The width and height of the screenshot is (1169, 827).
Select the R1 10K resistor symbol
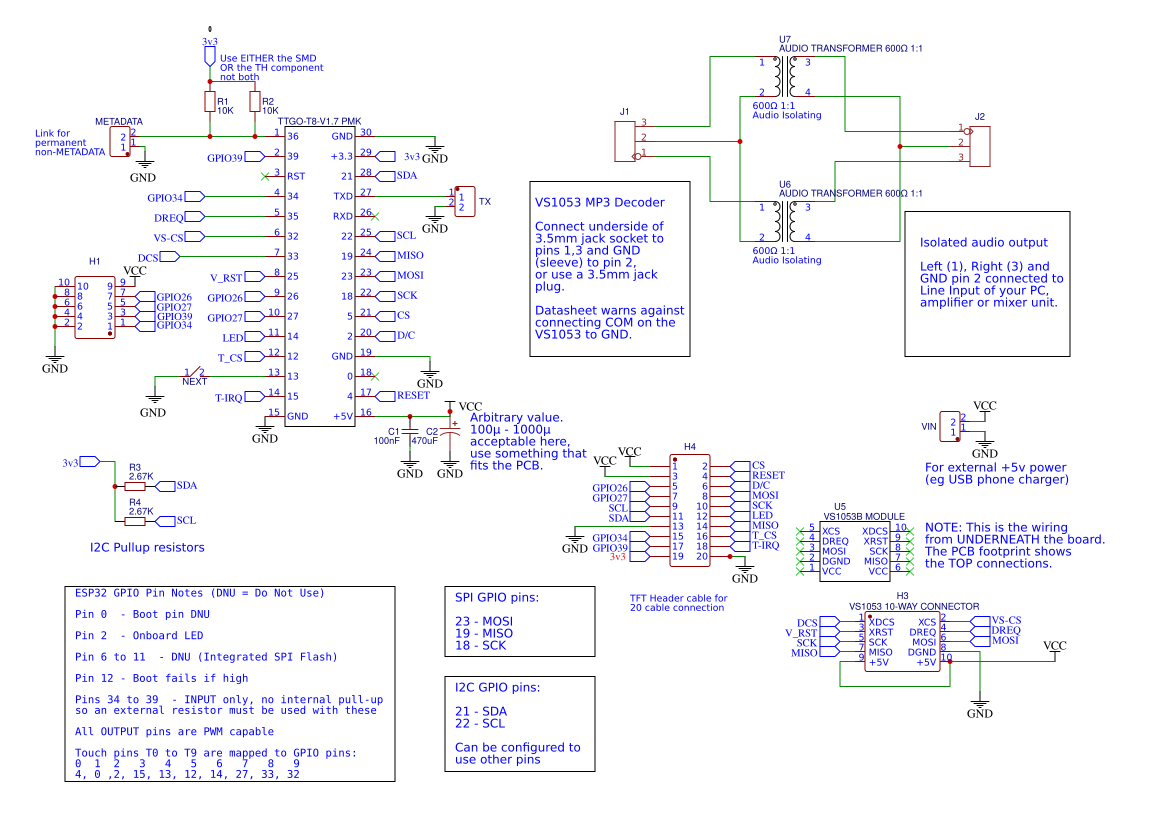(208, 103)
